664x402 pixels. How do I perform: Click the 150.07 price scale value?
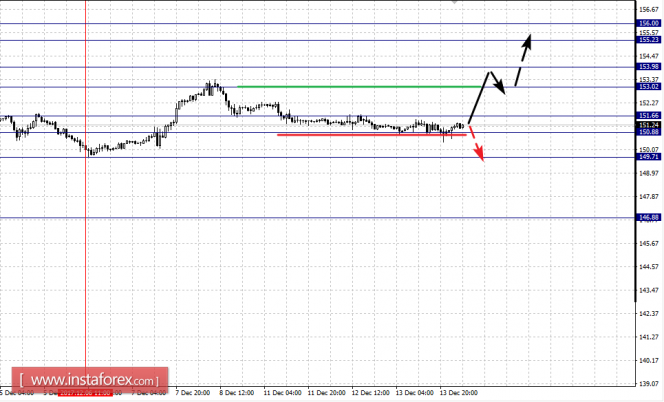click(649, 150)
